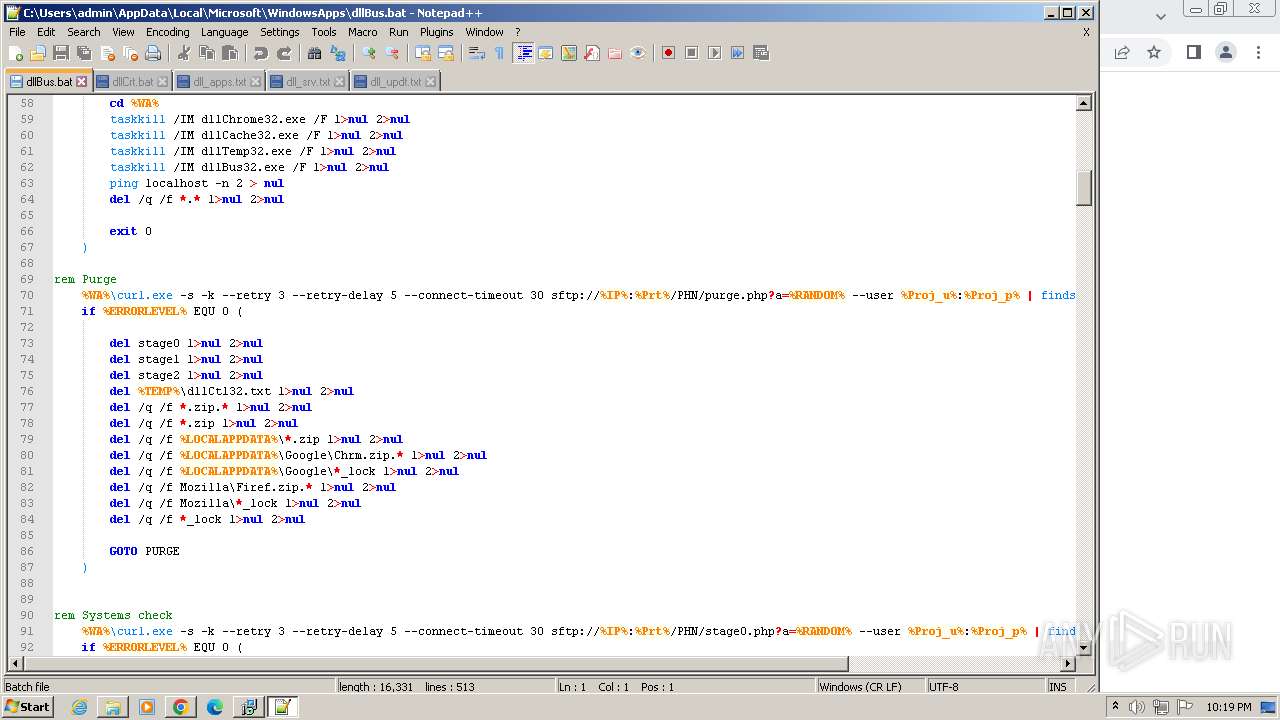Open the Settings menu
The image size is (1280, 720).
pyautogui.click(x=280, y=32)
